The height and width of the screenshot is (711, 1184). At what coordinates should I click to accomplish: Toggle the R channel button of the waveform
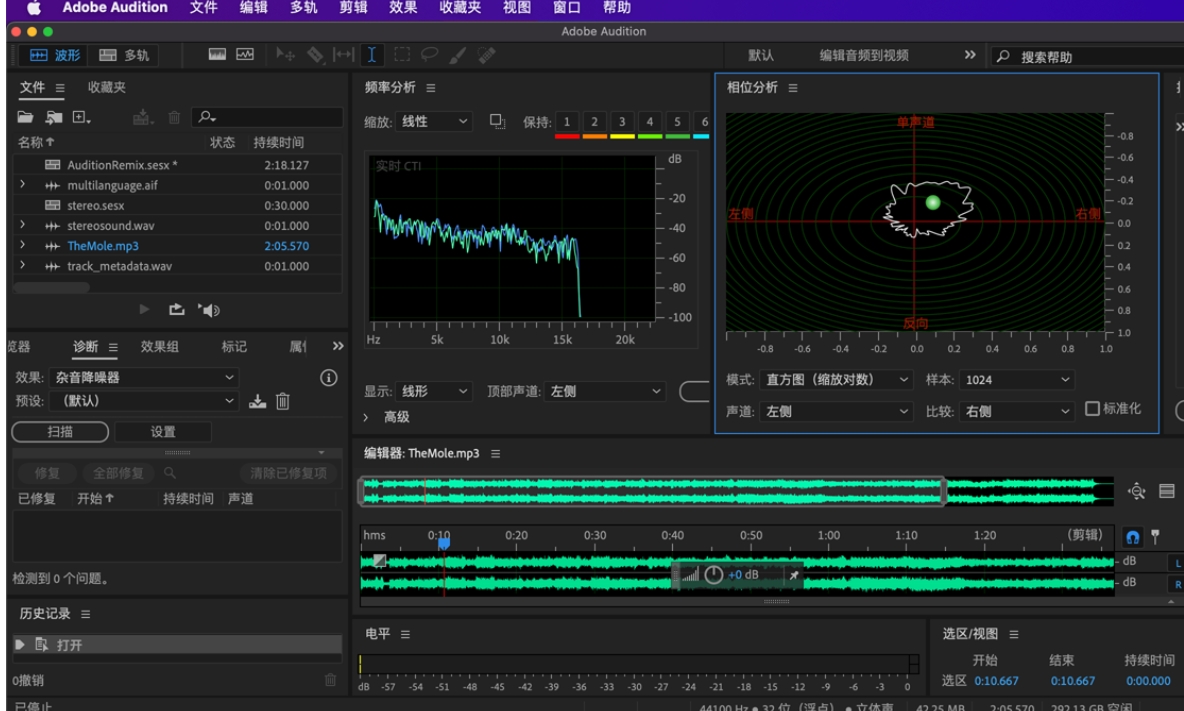1176,584
